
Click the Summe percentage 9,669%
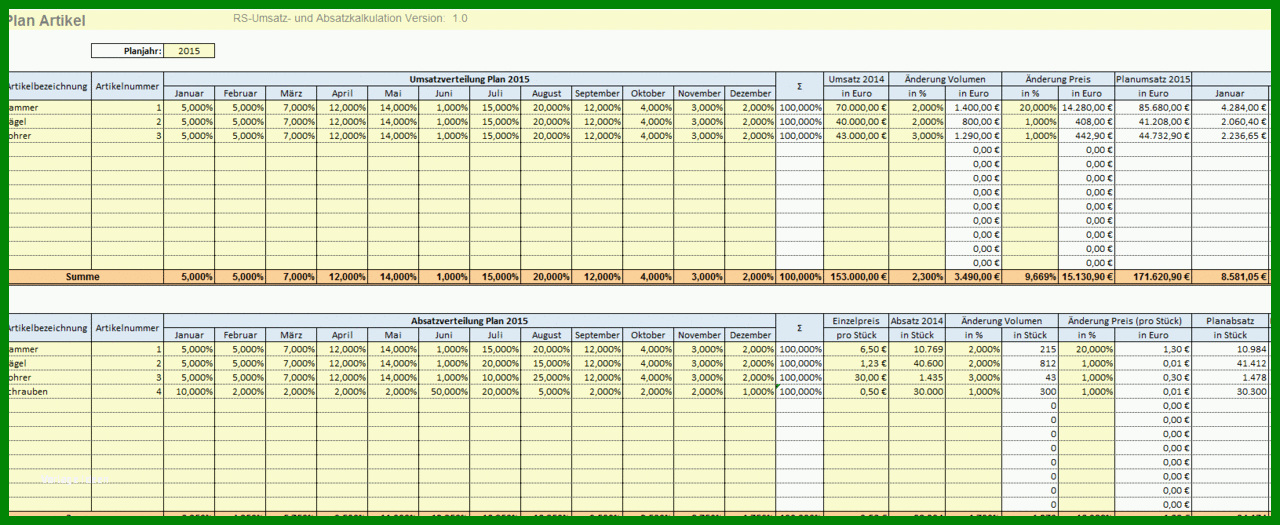click(x=1030, y=276)
